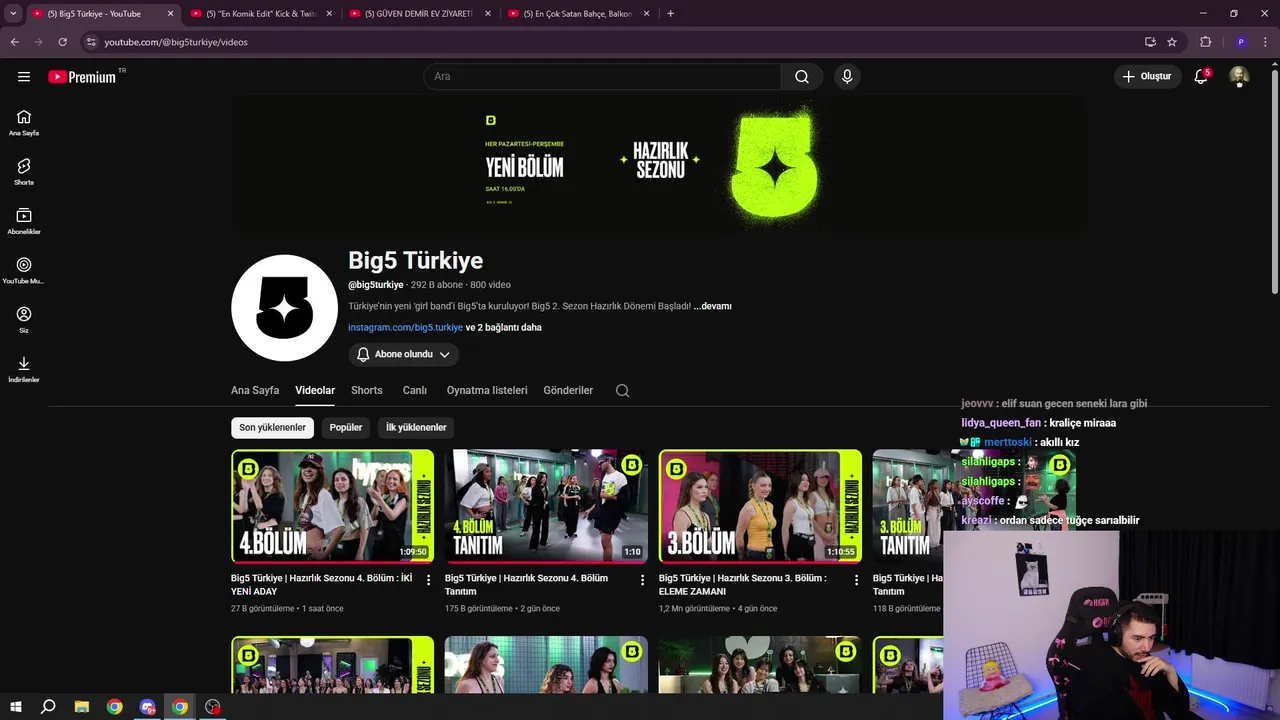Image resolution: width=1280 pixels, height=720 pixels.
Task: Open the Gönderiler tab
Action: [568, 390]
